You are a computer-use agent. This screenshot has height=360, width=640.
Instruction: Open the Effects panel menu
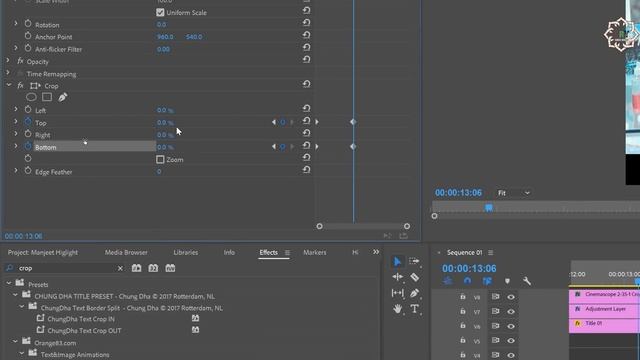[287, 253]
